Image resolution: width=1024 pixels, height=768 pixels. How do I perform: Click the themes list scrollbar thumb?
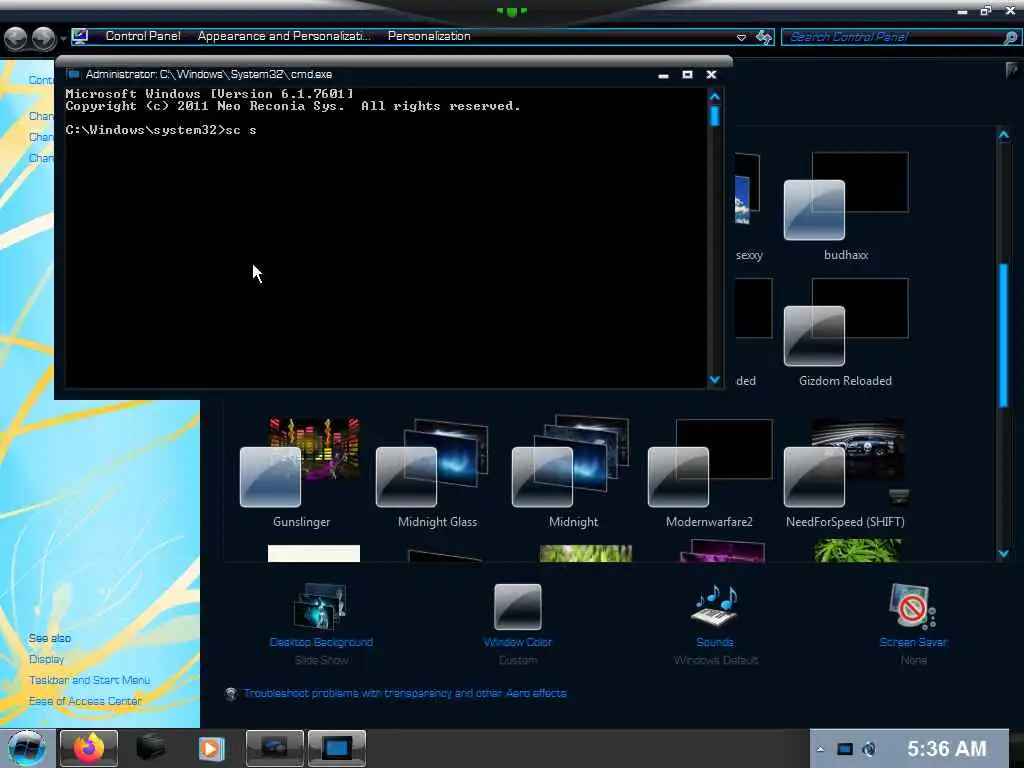(x=1004, y=336)
